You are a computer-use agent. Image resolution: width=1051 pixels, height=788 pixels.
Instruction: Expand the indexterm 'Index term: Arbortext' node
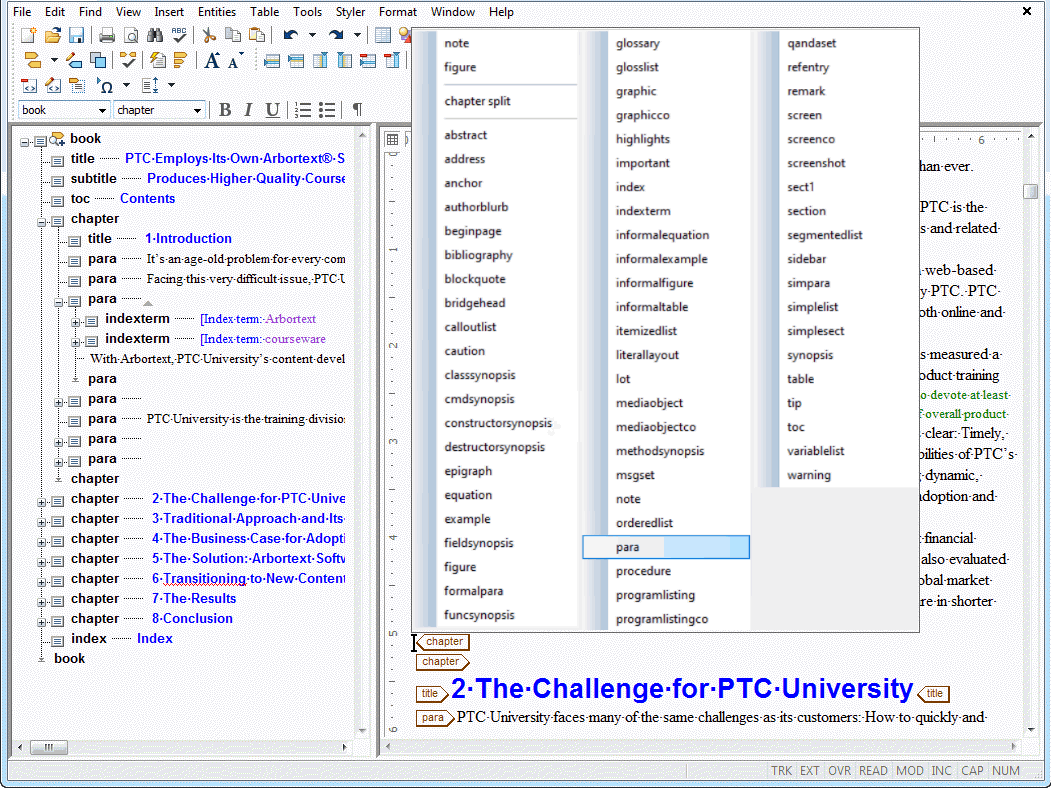75,322
